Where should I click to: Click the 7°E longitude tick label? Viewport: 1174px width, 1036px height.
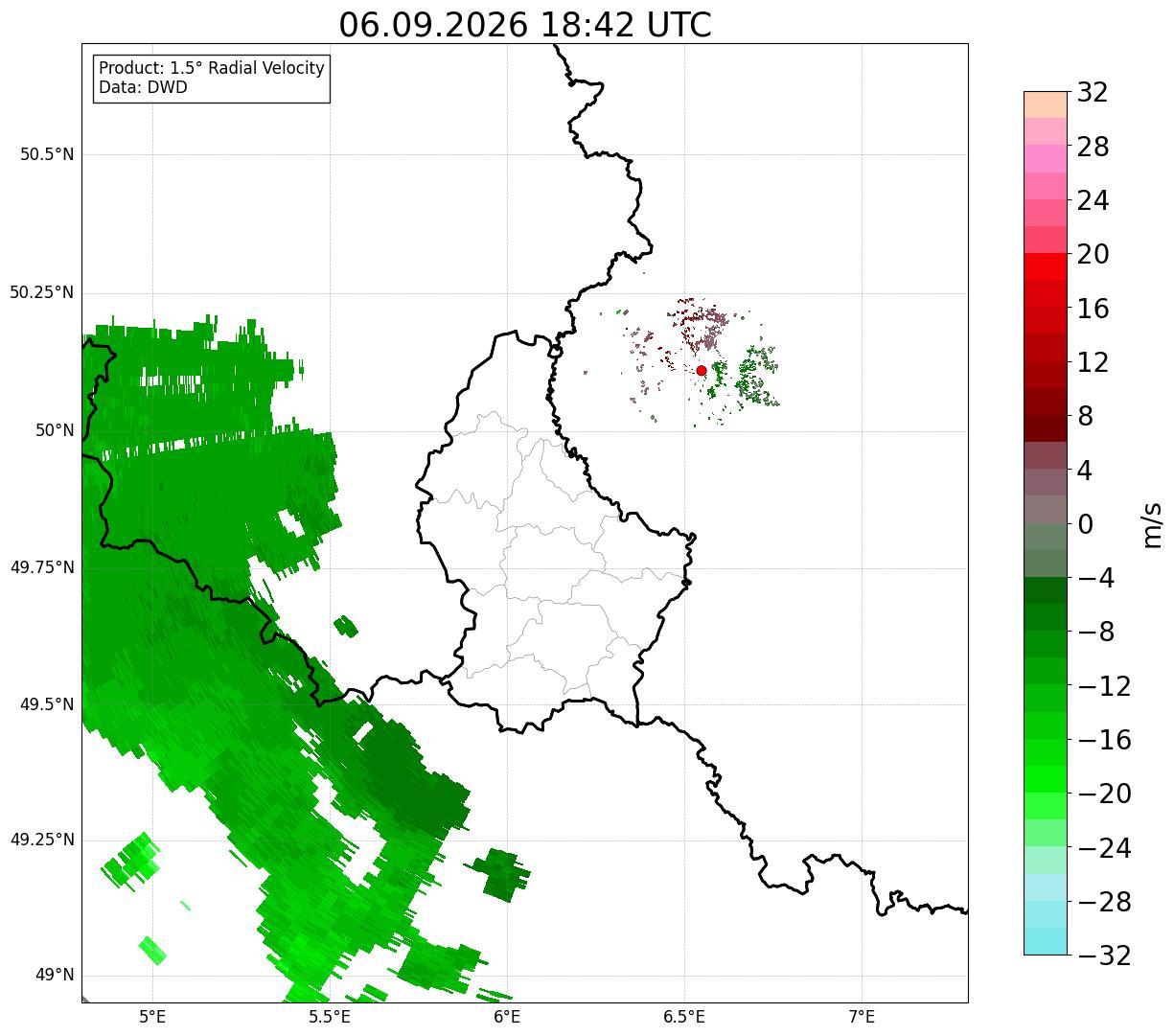point(863,1017)
